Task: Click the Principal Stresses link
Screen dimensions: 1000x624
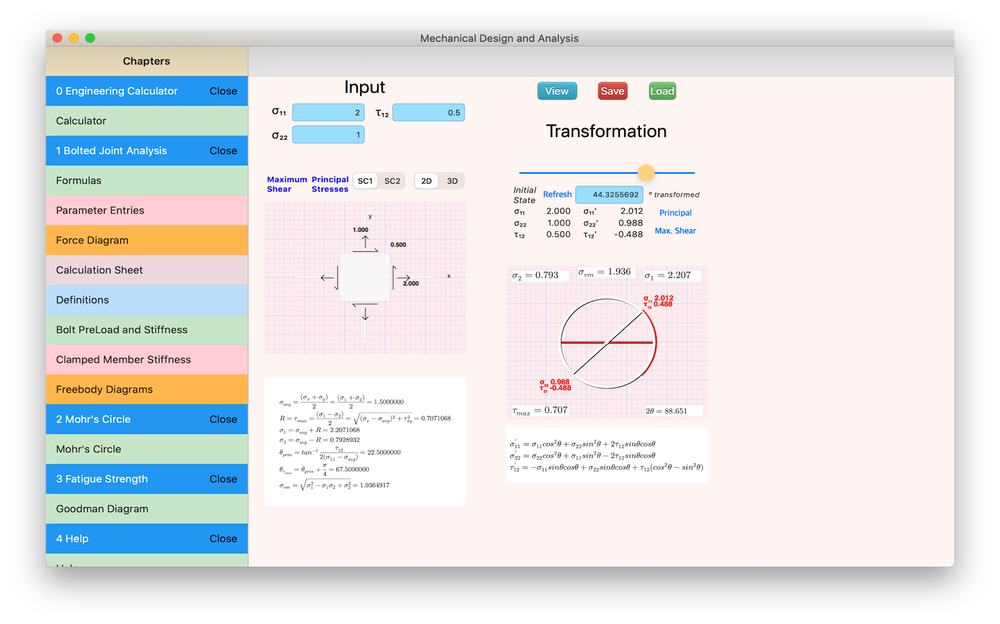Action: coord(330,184)
